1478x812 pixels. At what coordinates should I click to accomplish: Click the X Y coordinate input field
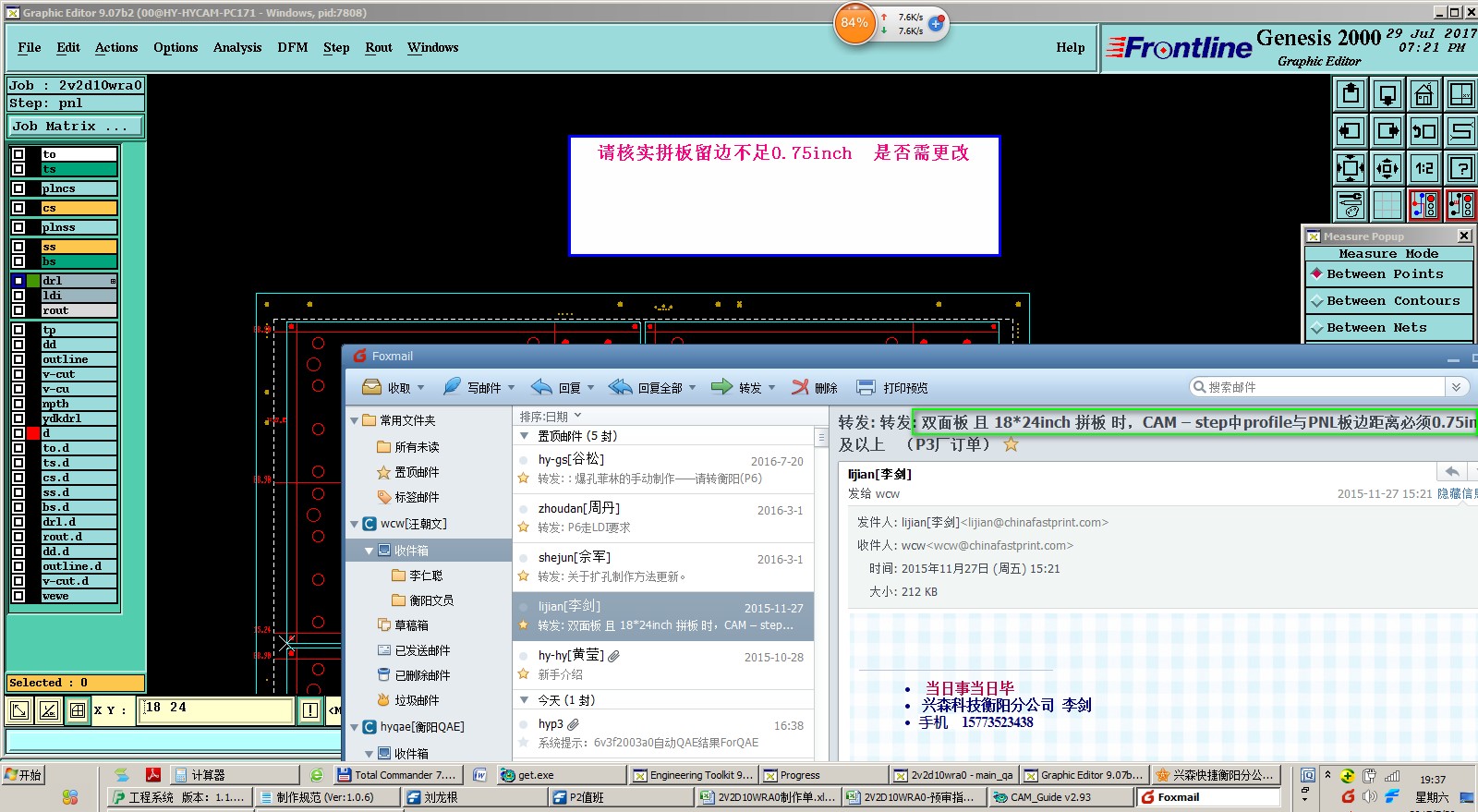click(x=217, y=710)
